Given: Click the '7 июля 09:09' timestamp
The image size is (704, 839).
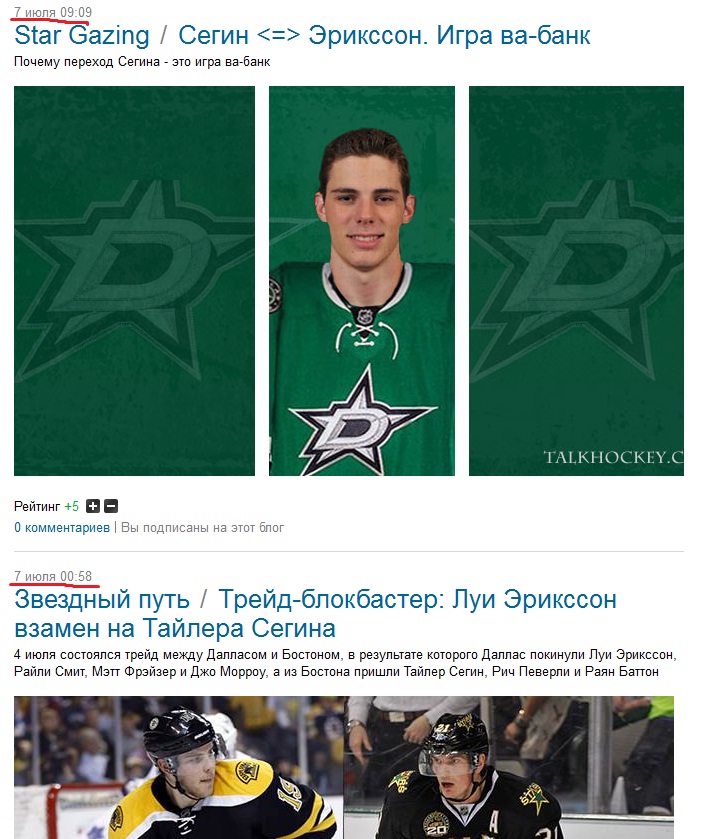Looking at the screenshot, I should [x=53, y=12].
